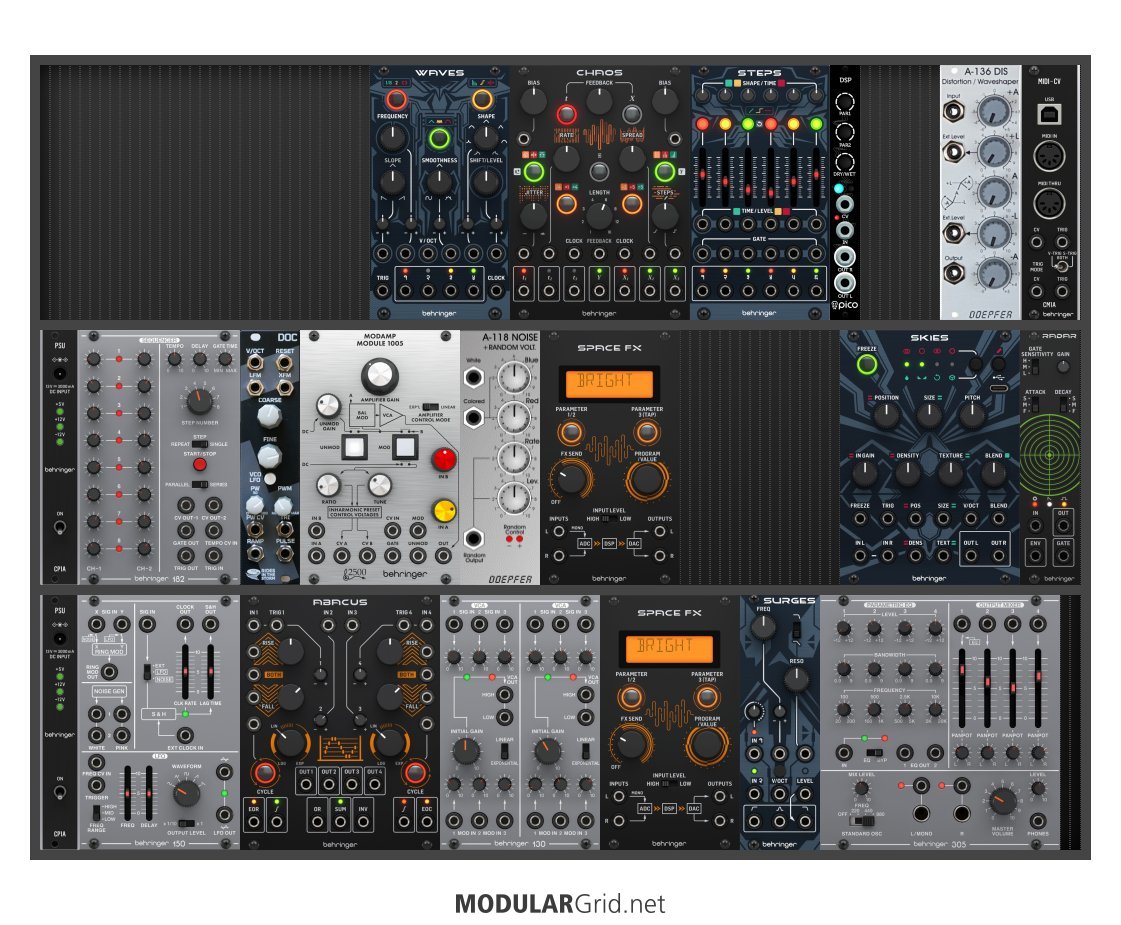Click the USB port on MIDI-CV module
Screen dimensions: 1121x925
pos(1049,113)
